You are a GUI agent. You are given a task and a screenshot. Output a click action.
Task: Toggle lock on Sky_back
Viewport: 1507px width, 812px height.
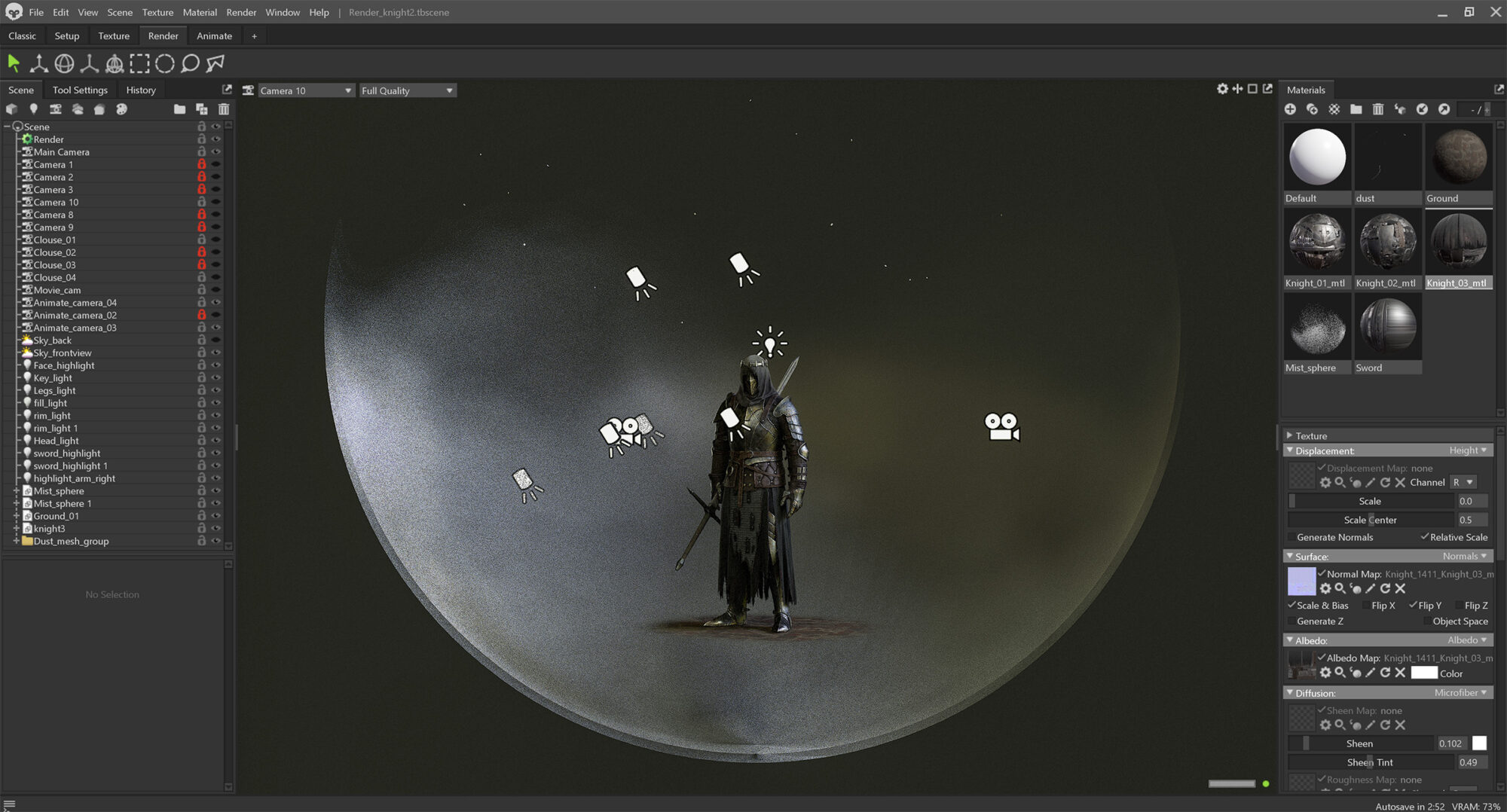point(201,340)
